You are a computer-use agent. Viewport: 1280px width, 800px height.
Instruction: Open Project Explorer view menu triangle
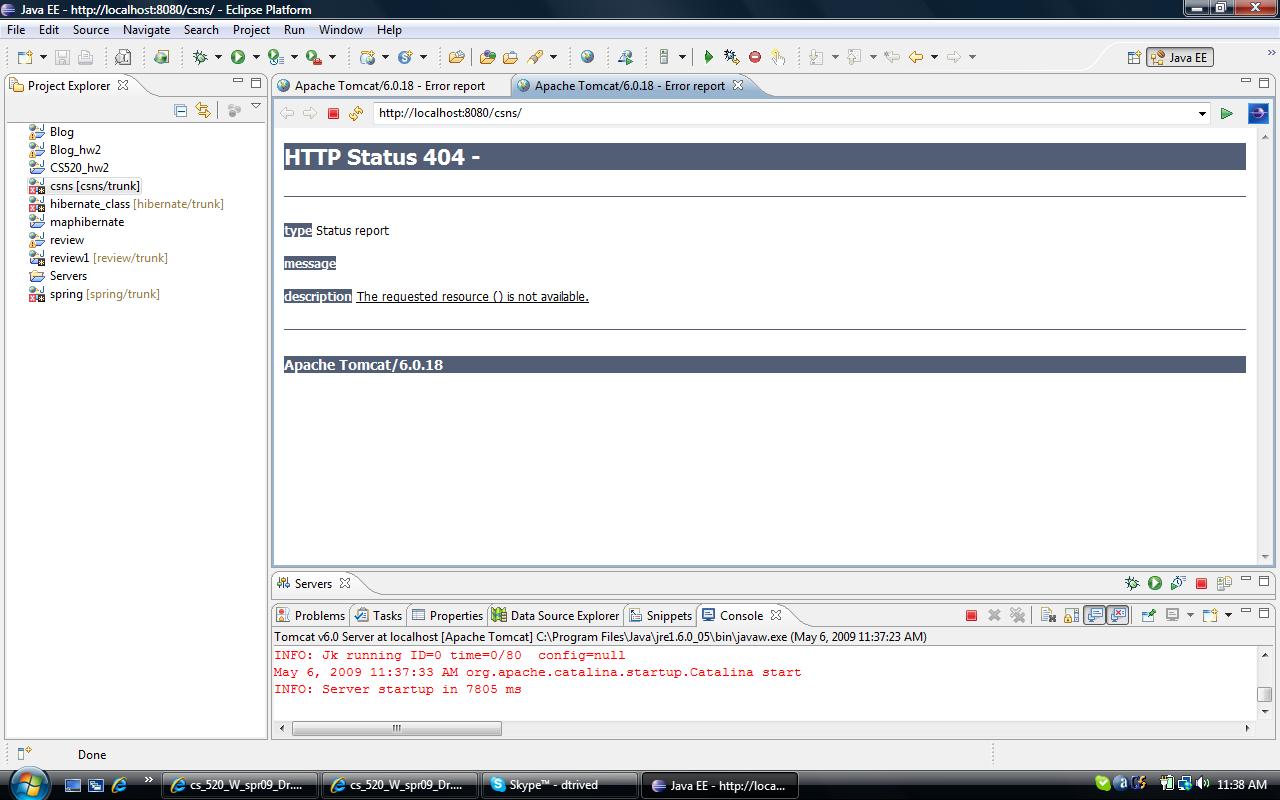point(256,107)
